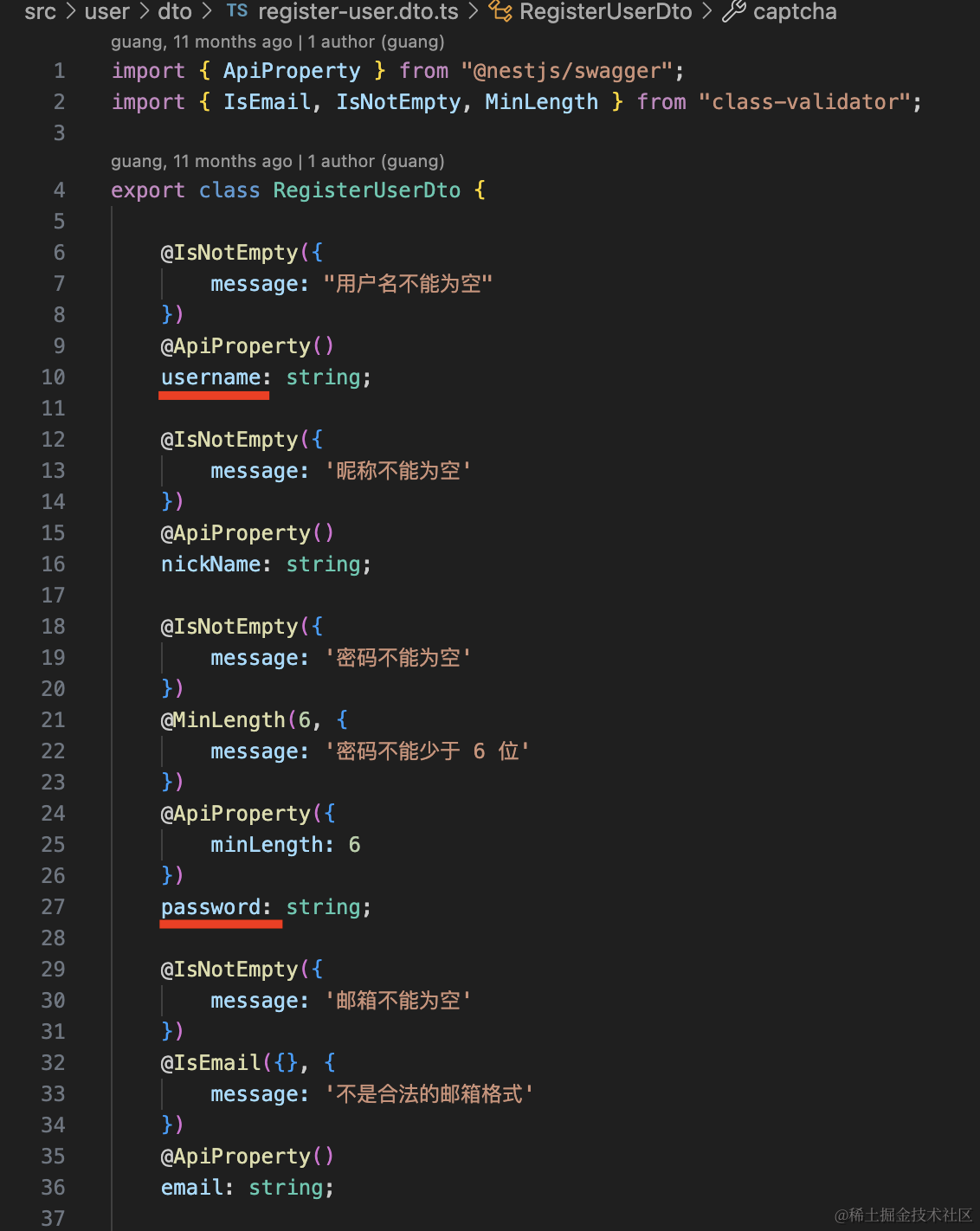Click the nickName property name
The image size is (980, 1231).
coord(211,564)
